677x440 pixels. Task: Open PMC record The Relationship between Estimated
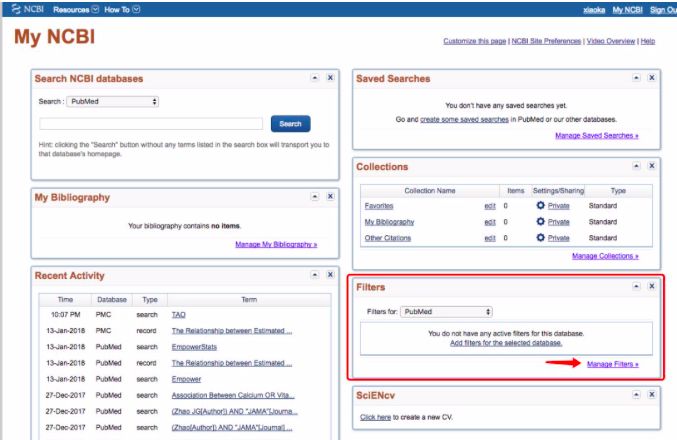(232, 331)
